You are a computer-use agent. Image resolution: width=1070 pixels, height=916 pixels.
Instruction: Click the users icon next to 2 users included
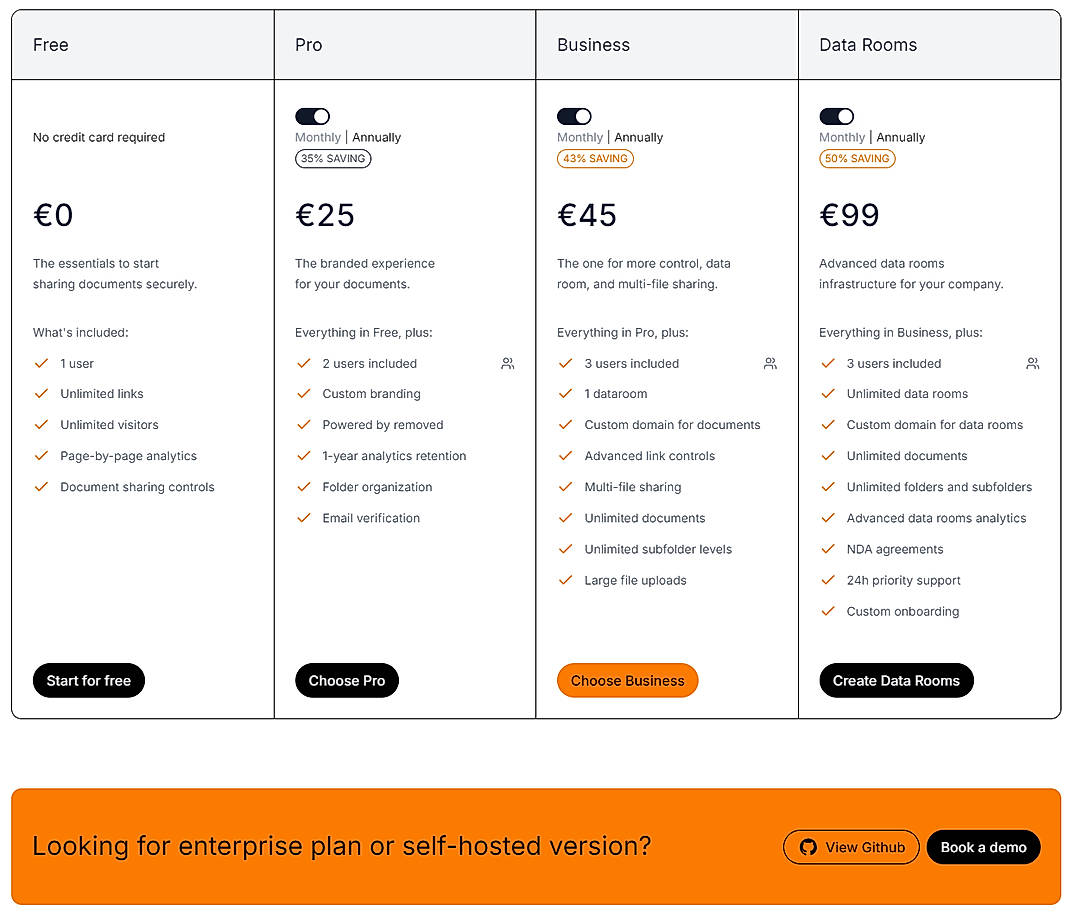pos(507,363)
